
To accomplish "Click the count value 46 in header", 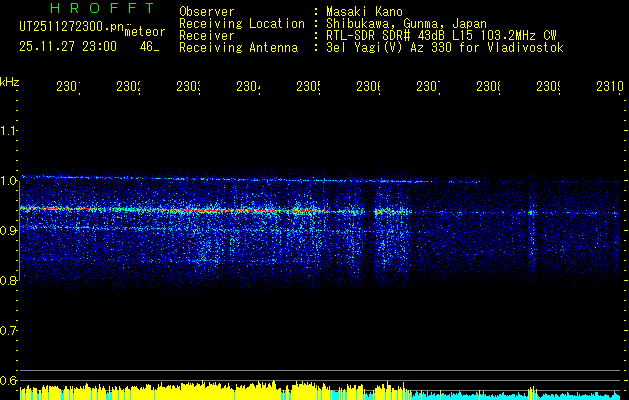I will pos(146,47).
